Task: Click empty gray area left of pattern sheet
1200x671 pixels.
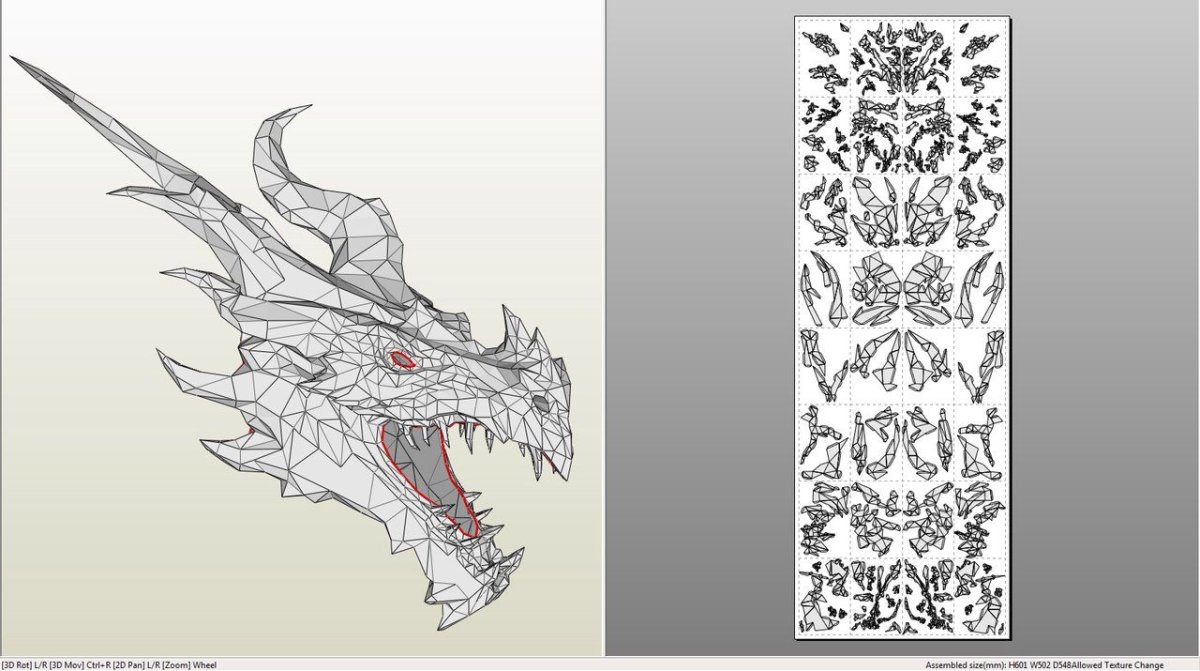Action: (700, 330)
